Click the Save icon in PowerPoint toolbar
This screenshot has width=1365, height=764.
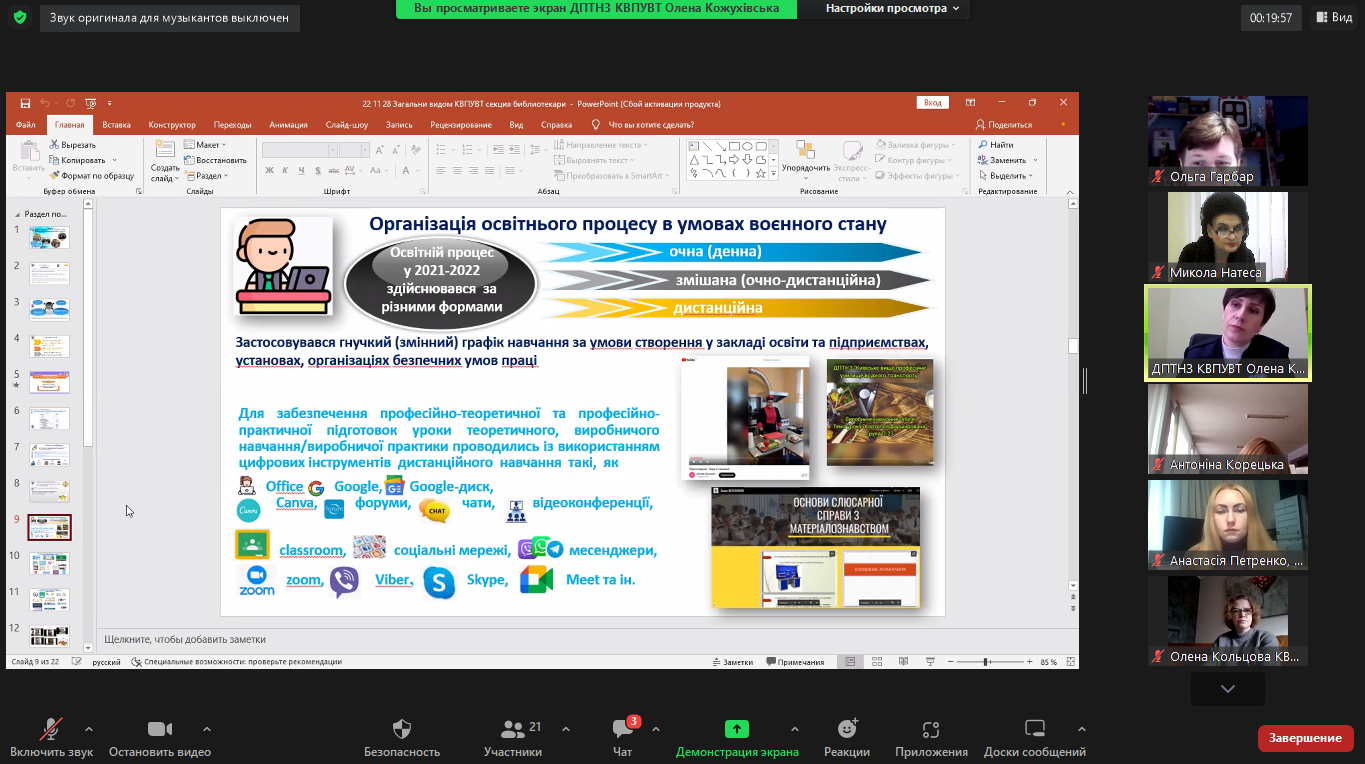click(x=24, y=103)
